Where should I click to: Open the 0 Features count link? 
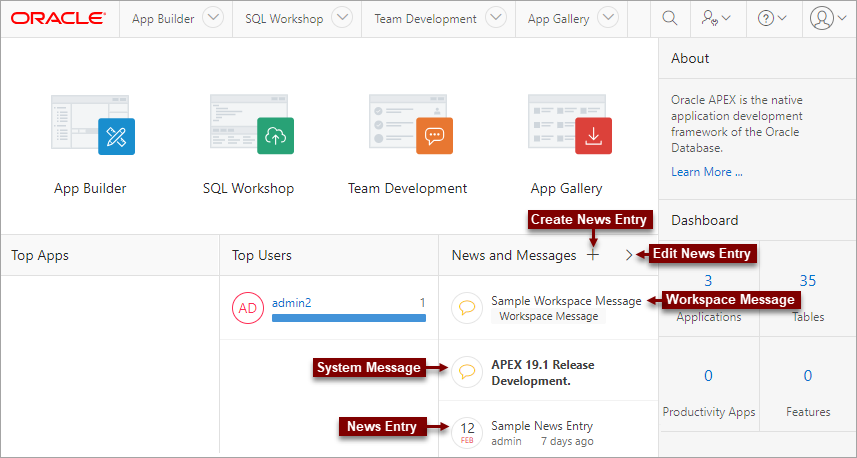tap(808, 375)
